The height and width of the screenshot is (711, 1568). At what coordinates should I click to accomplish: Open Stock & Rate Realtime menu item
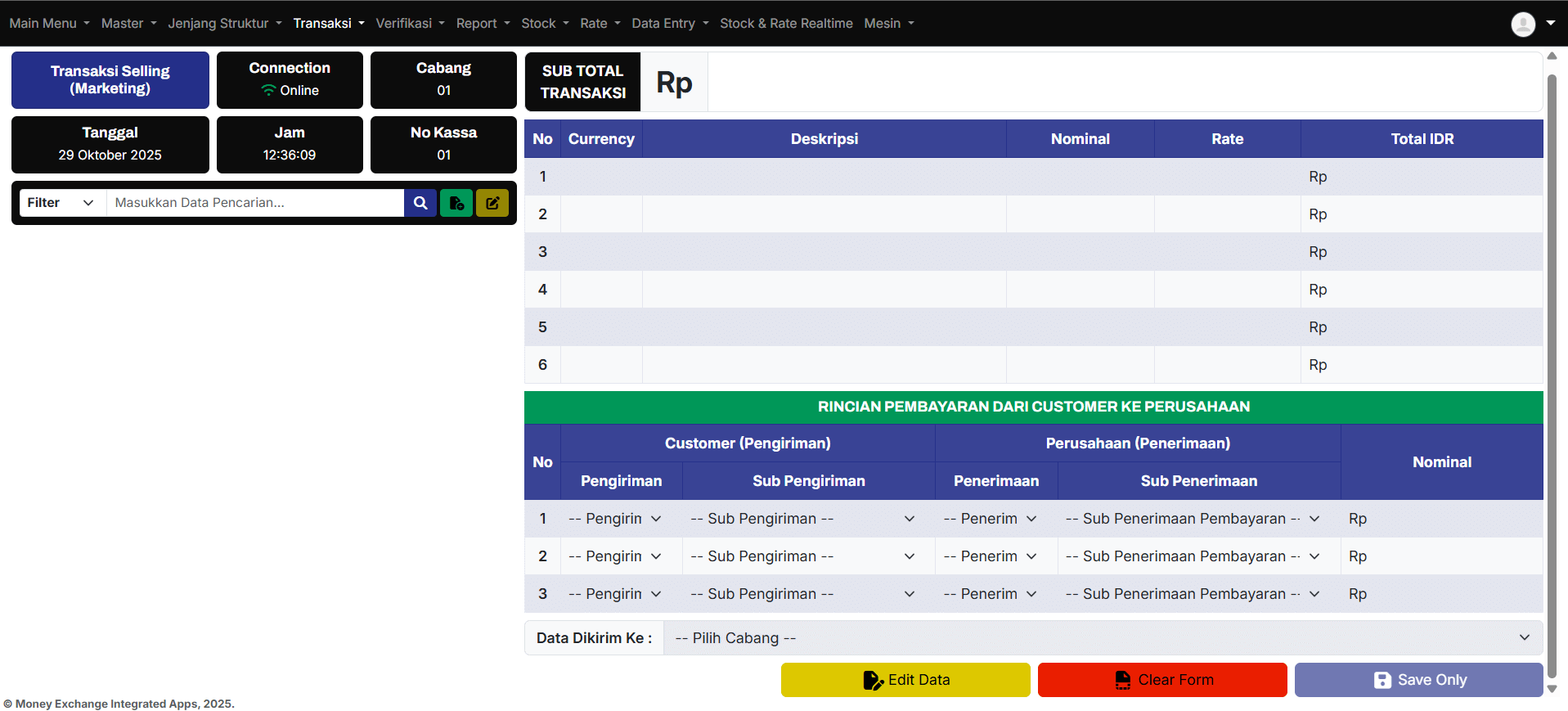point(786,24)
